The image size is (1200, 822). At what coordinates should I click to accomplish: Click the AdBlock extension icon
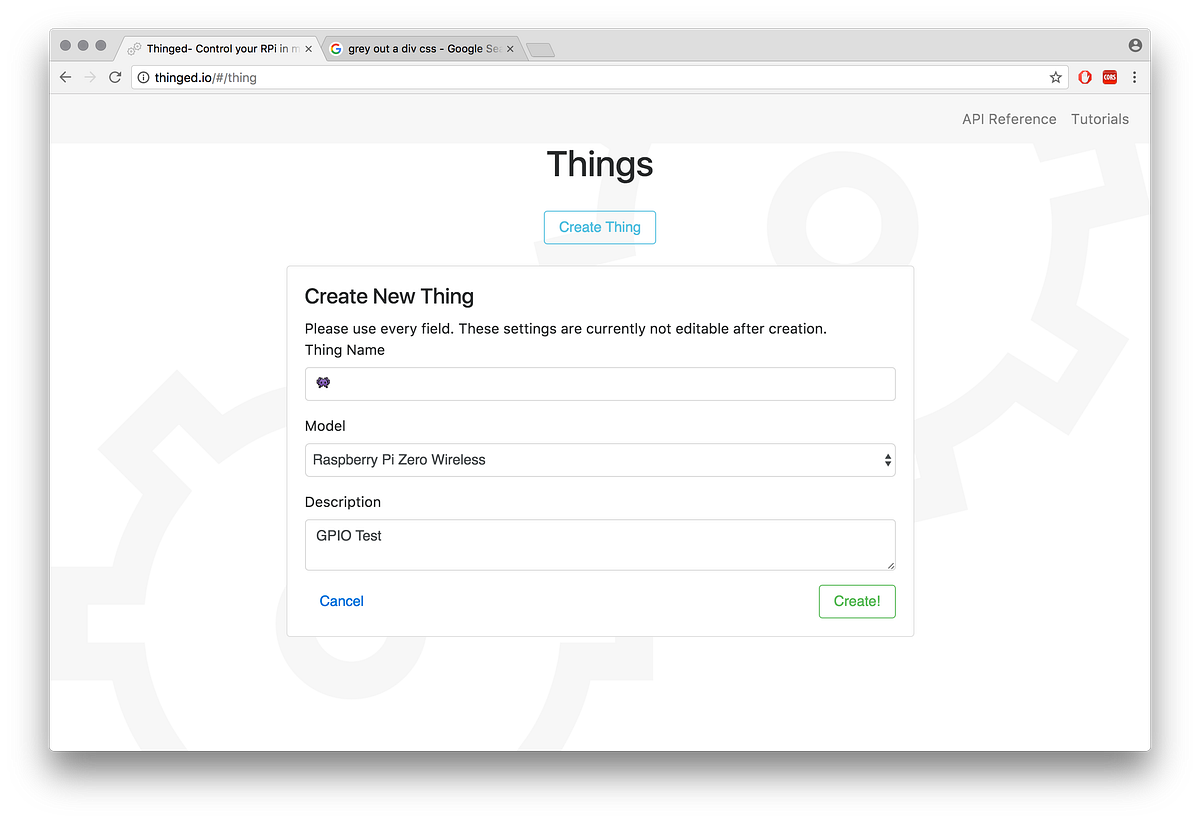tap(1085, 77)
